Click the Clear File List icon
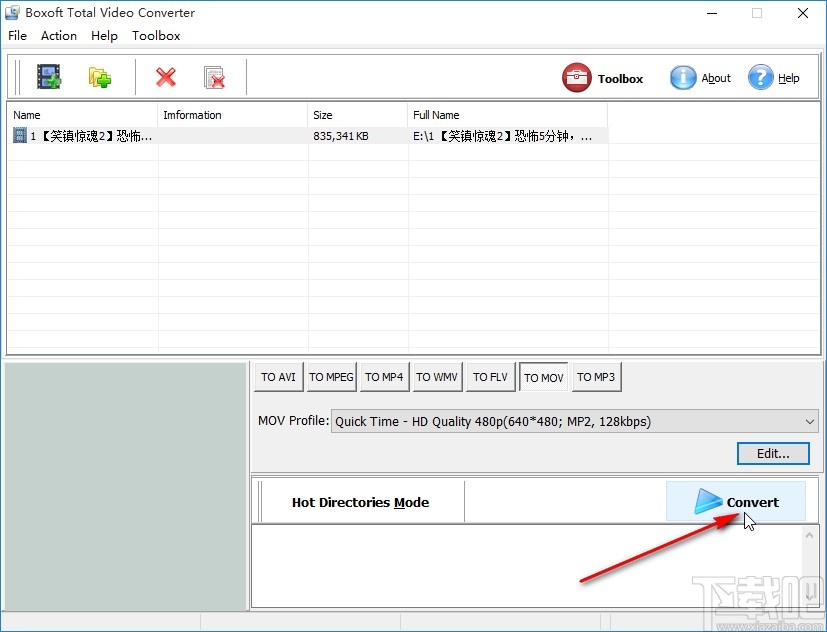Image resolution: width=827 pixels, height=632 pixels. pyautogui.click(x=213, y=77)
